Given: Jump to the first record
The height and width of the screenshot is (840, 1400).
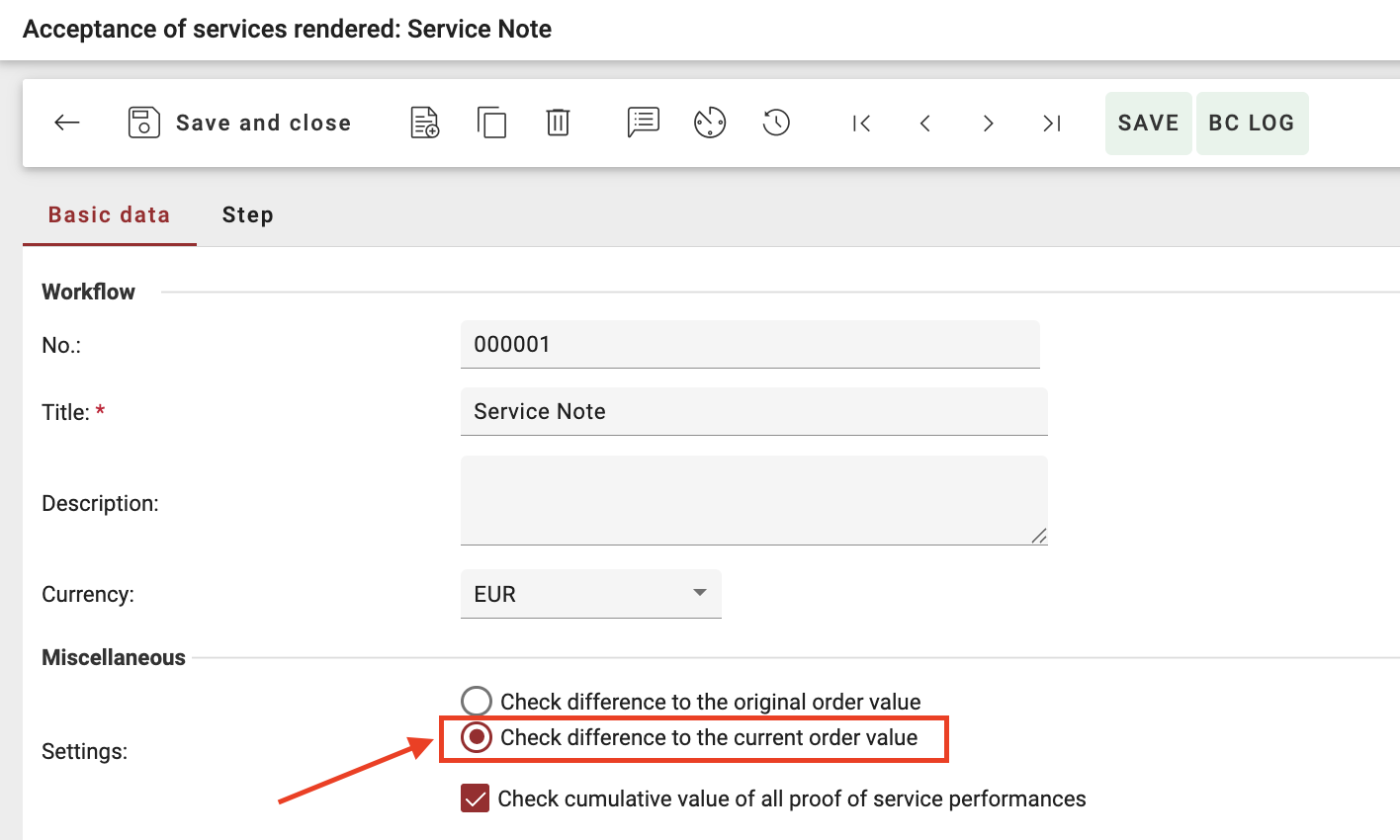Looking at the screenshot, I should tap(861, 123).
